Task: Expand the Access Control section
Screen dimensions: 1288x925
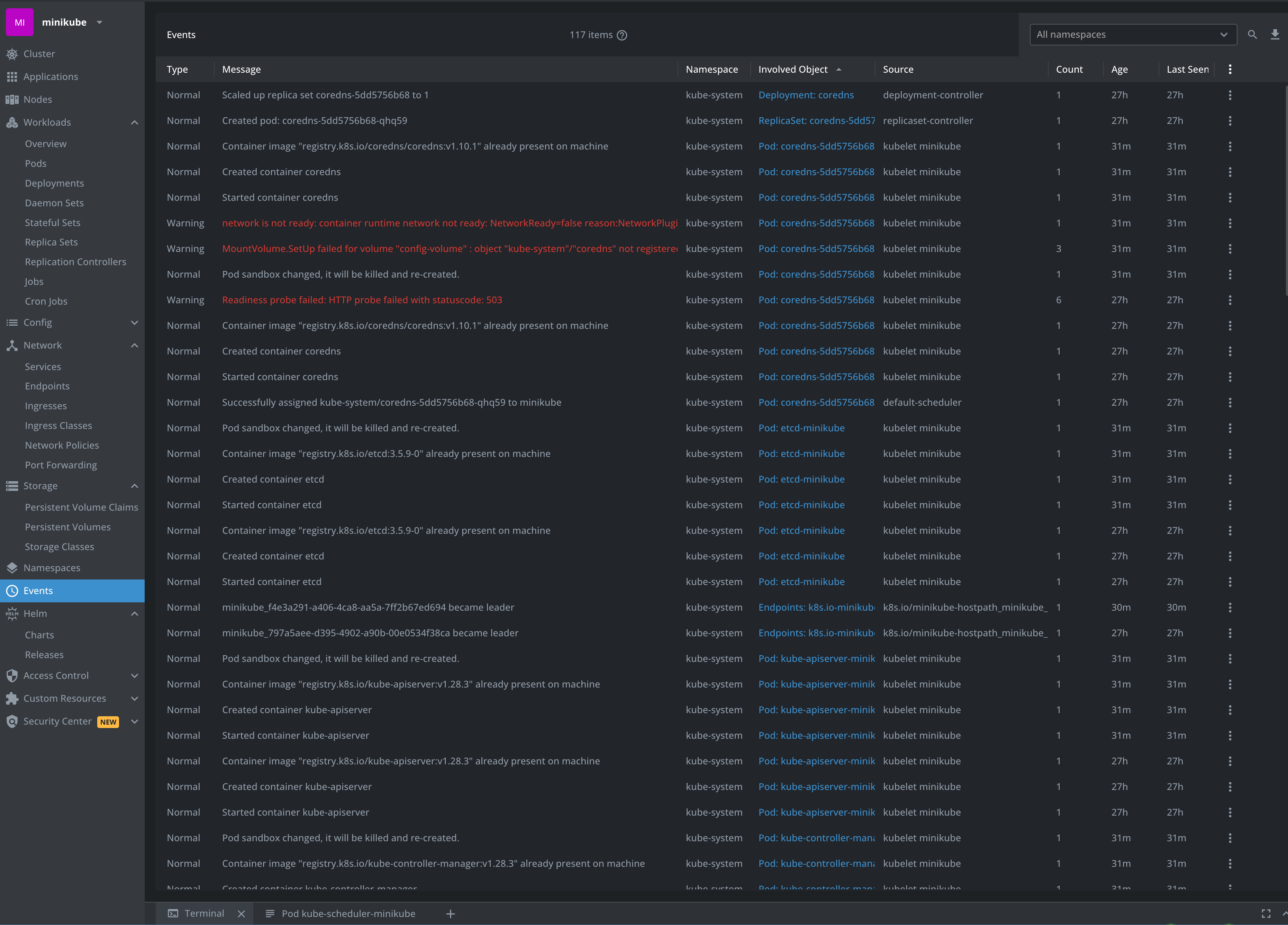Action: tap(135, 675)
